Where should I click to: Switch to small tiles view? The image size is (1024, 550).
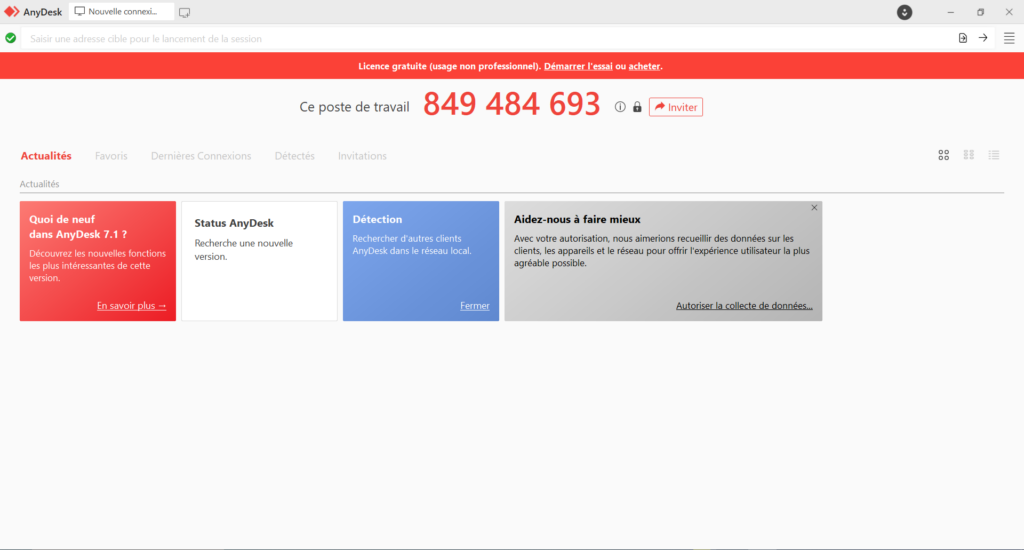click(968, 155)
